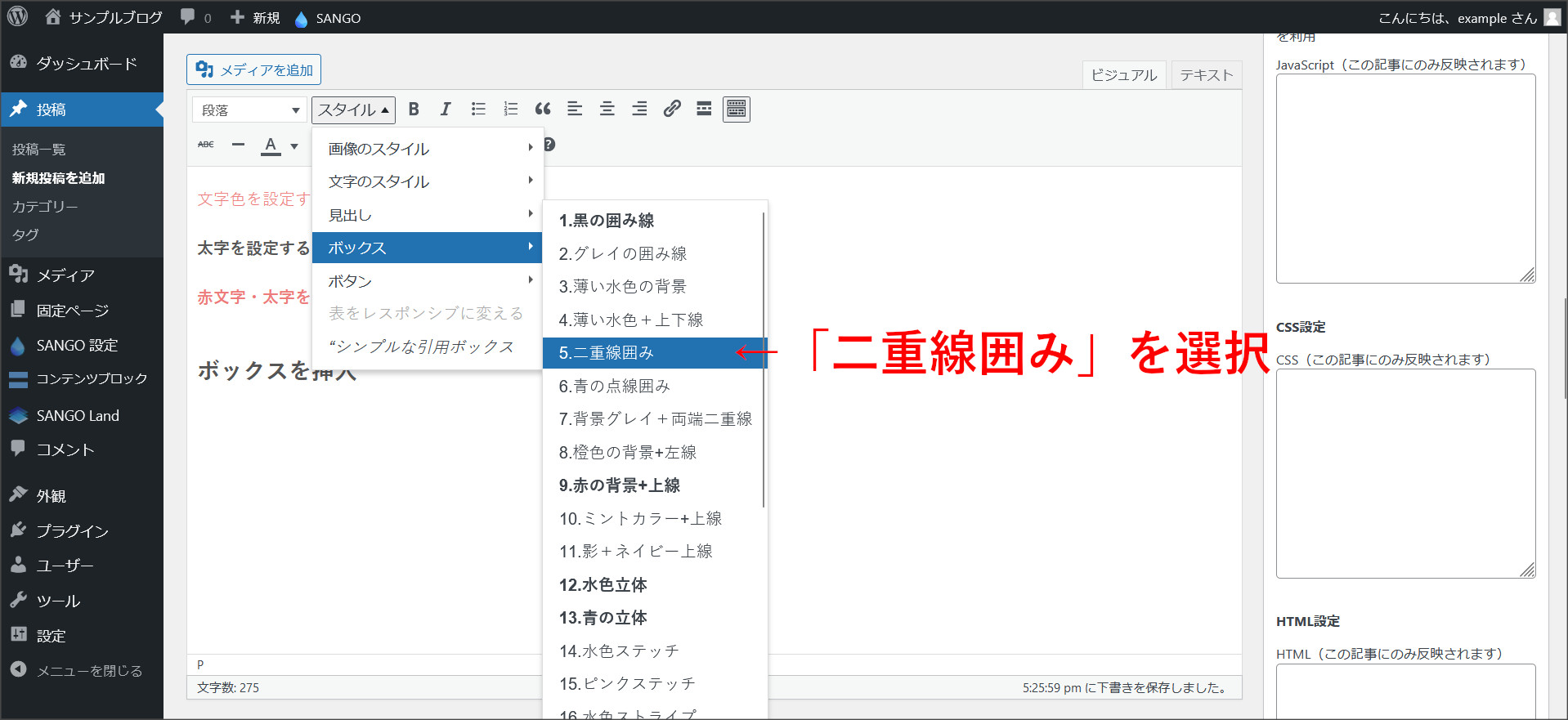Apply italic formatting
This screenshot has width=1568, height=720.
pos(446,110)
